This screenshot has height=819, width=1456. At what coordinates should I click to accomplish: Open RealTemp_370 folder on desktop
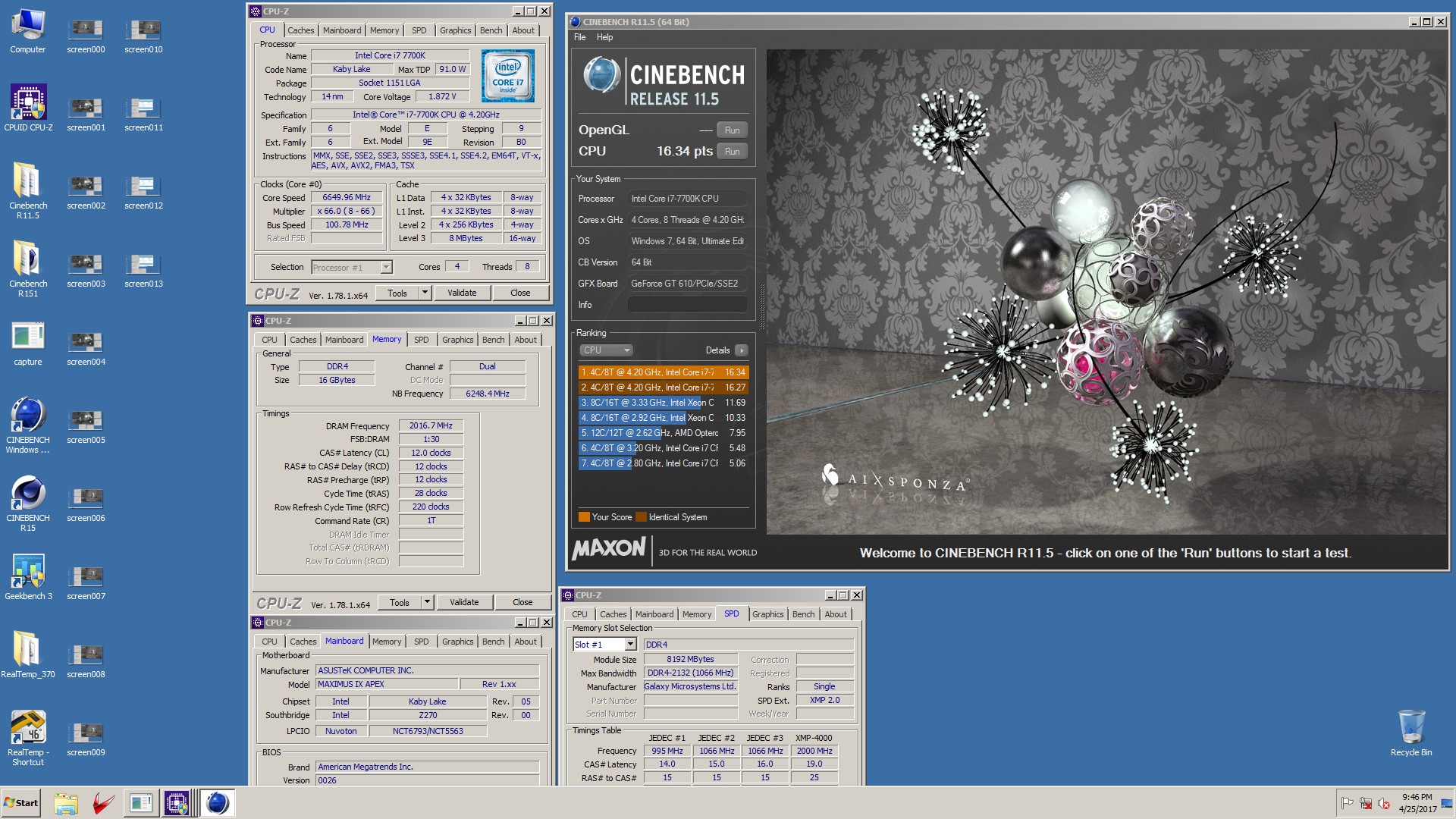28,655
